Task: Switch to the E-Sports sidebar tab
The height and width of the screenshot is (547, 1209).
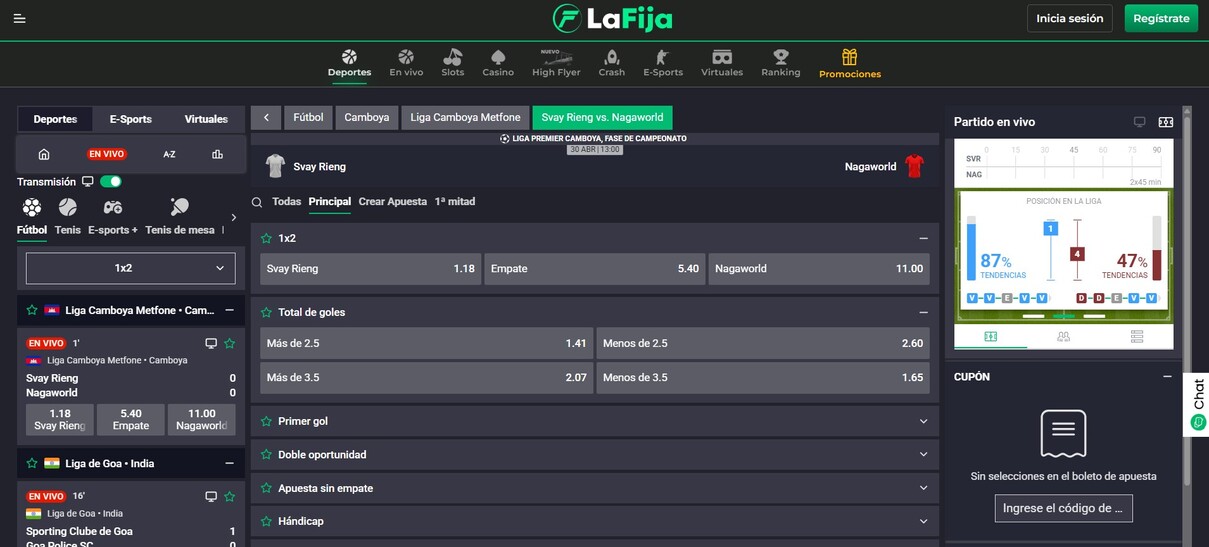Action: click(131, 119)
